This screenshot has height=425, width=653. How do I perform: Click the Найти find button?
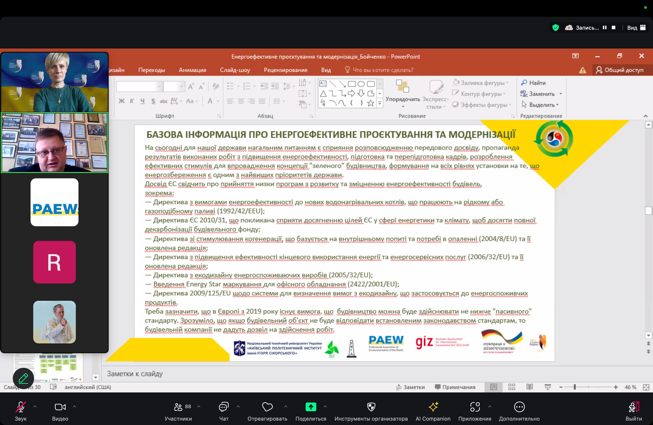(x=534, y=83)
